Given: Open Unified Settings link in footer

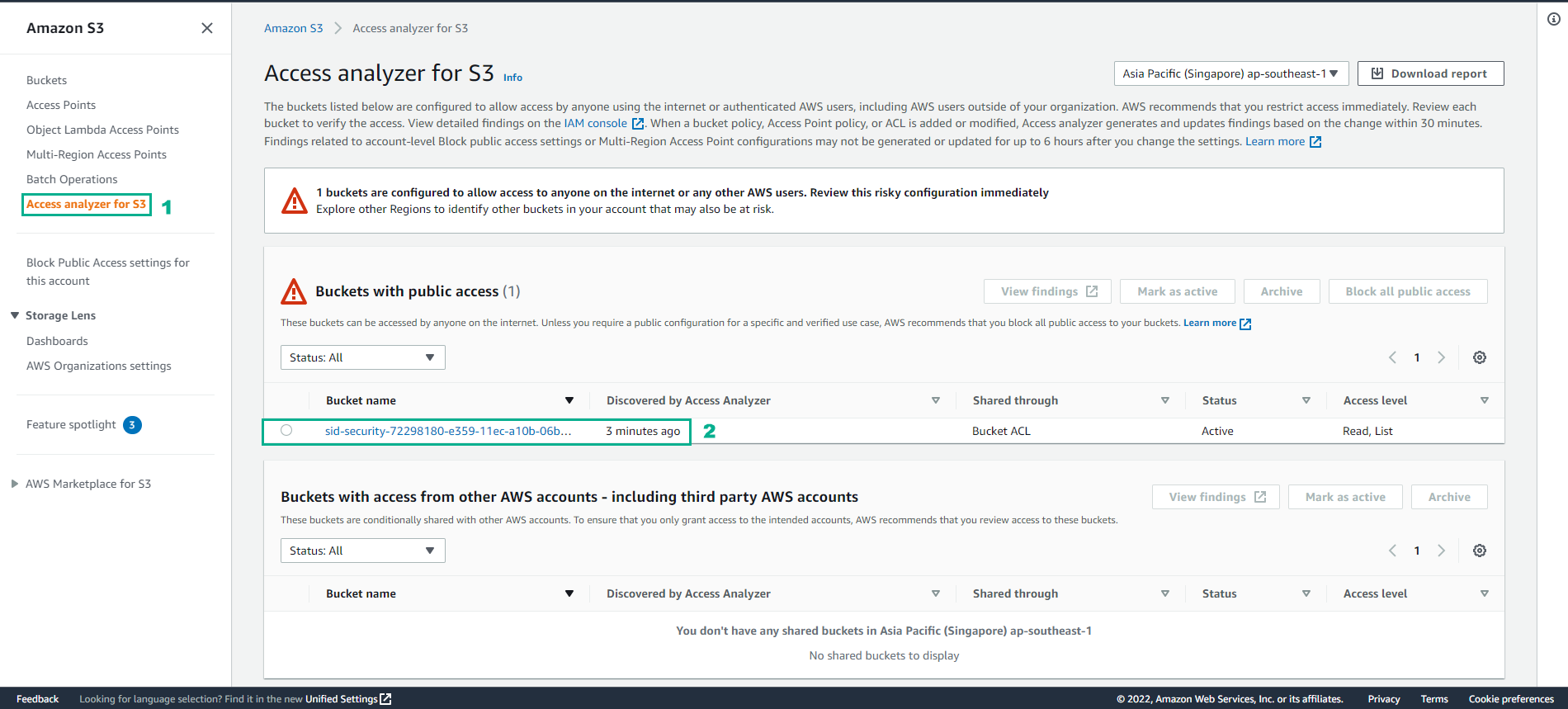Looking at the screenshot, I should [x=348, y=699].
